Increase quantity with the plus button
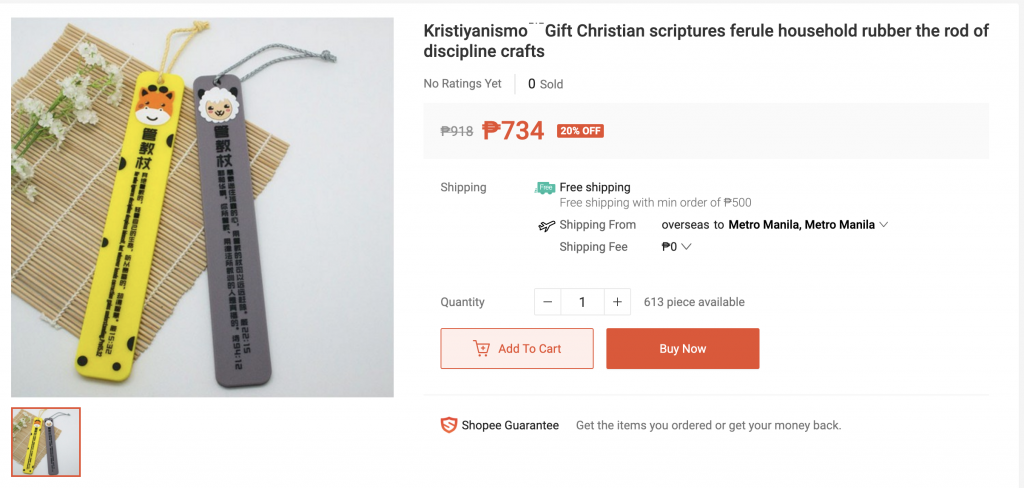 (617, 302)
